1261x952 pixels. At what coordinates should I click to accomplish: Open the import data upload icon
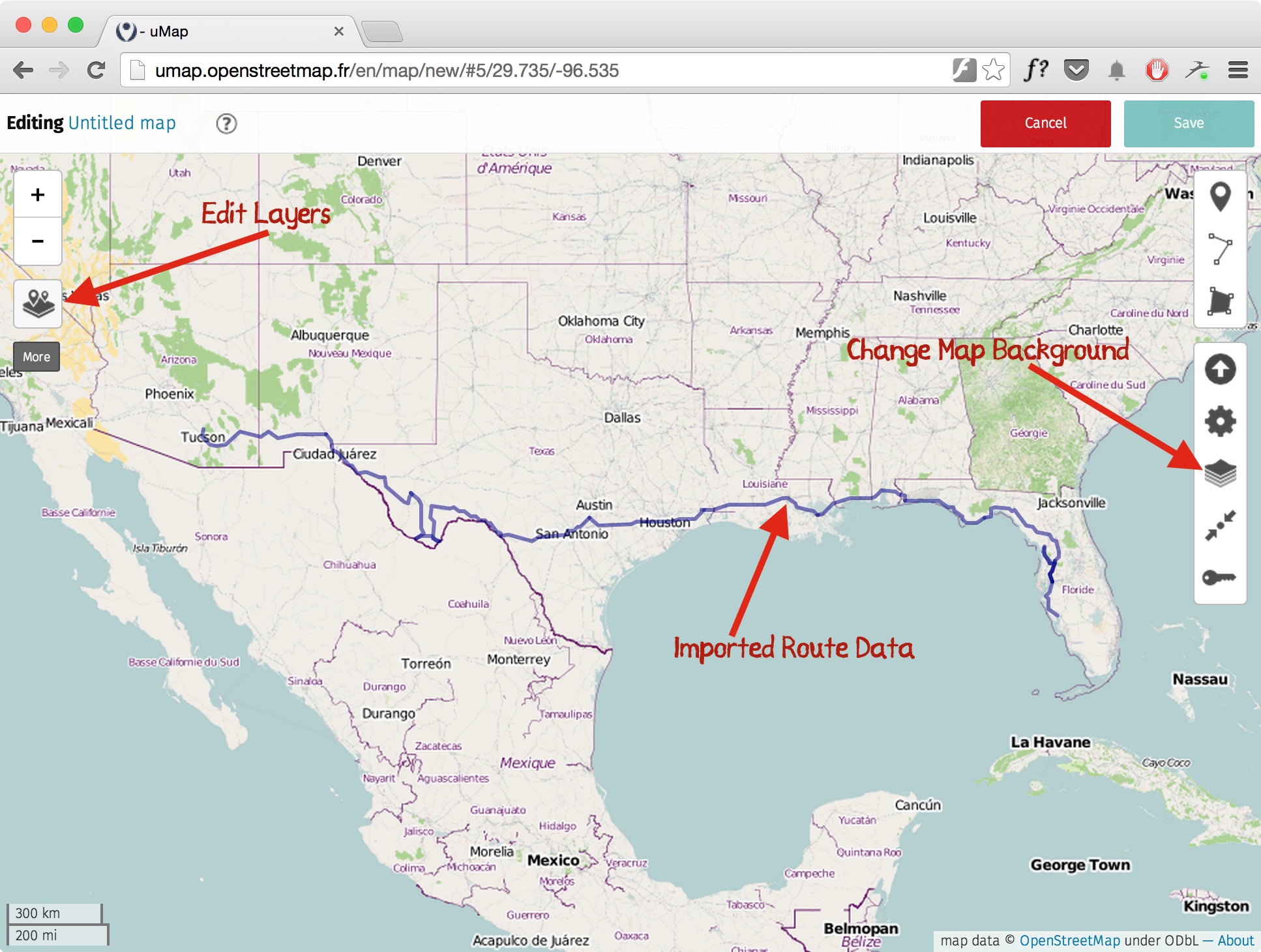(x=1220, y=369)
